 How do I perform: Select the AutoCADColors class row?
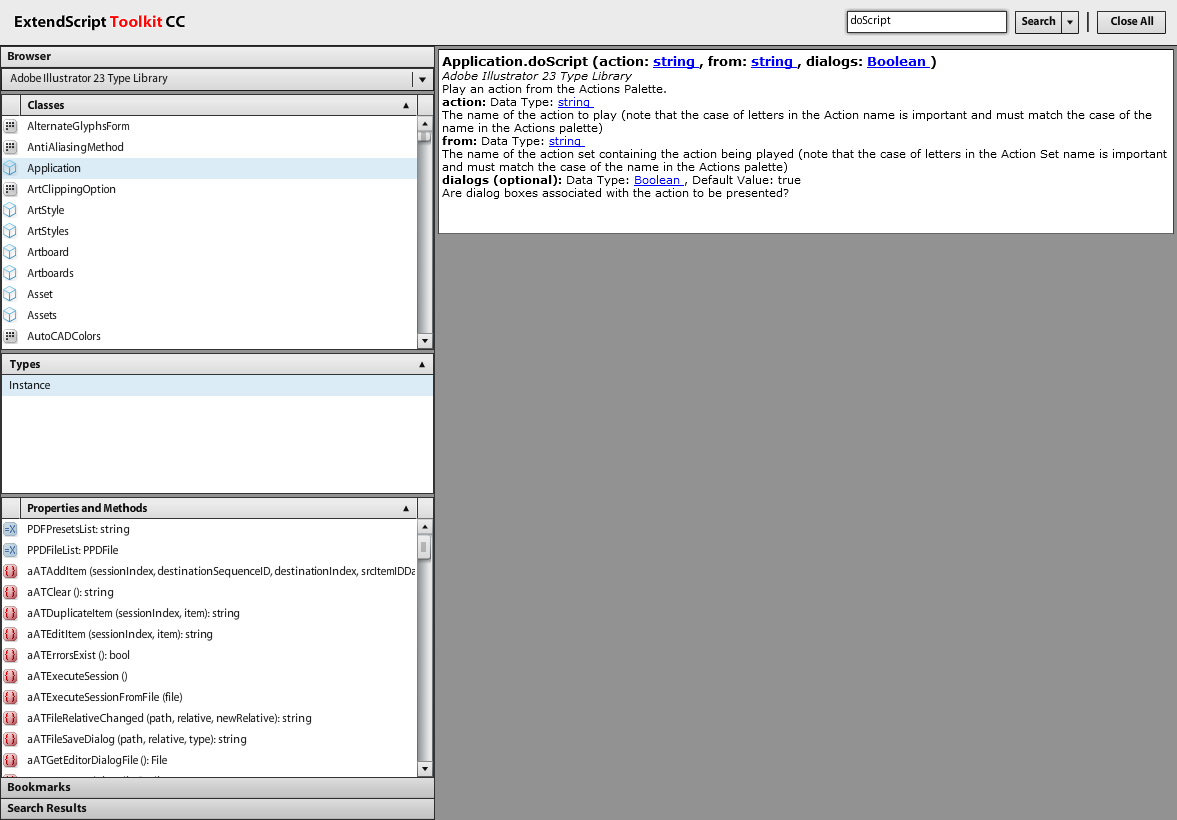(x=209, y=336)
